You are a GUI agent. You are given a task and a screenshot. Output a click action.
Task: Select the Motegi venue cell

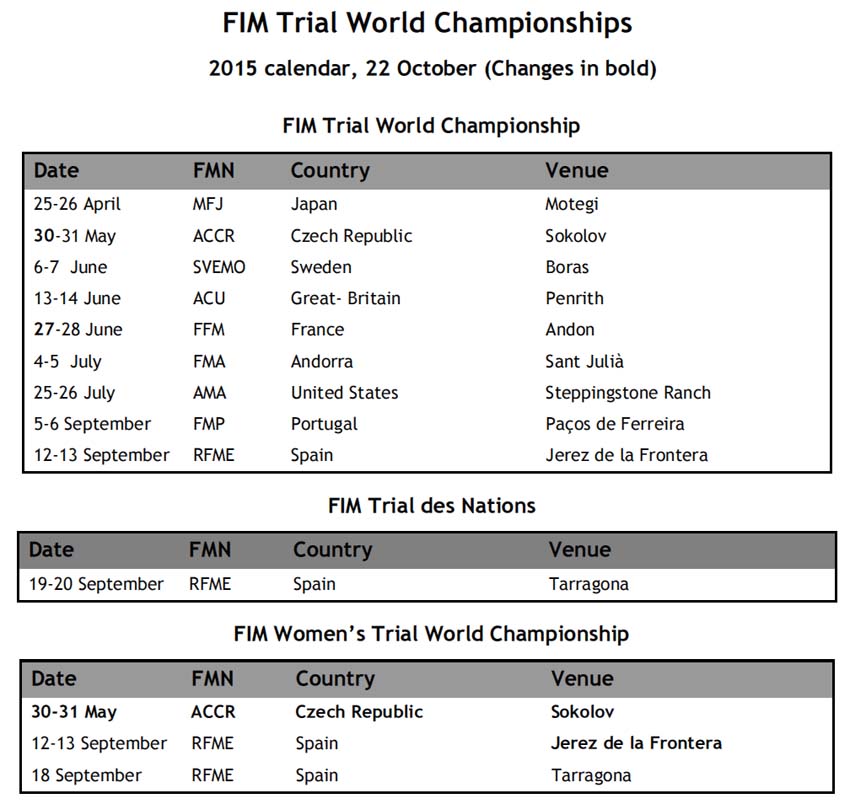click(x=572, y=204)
